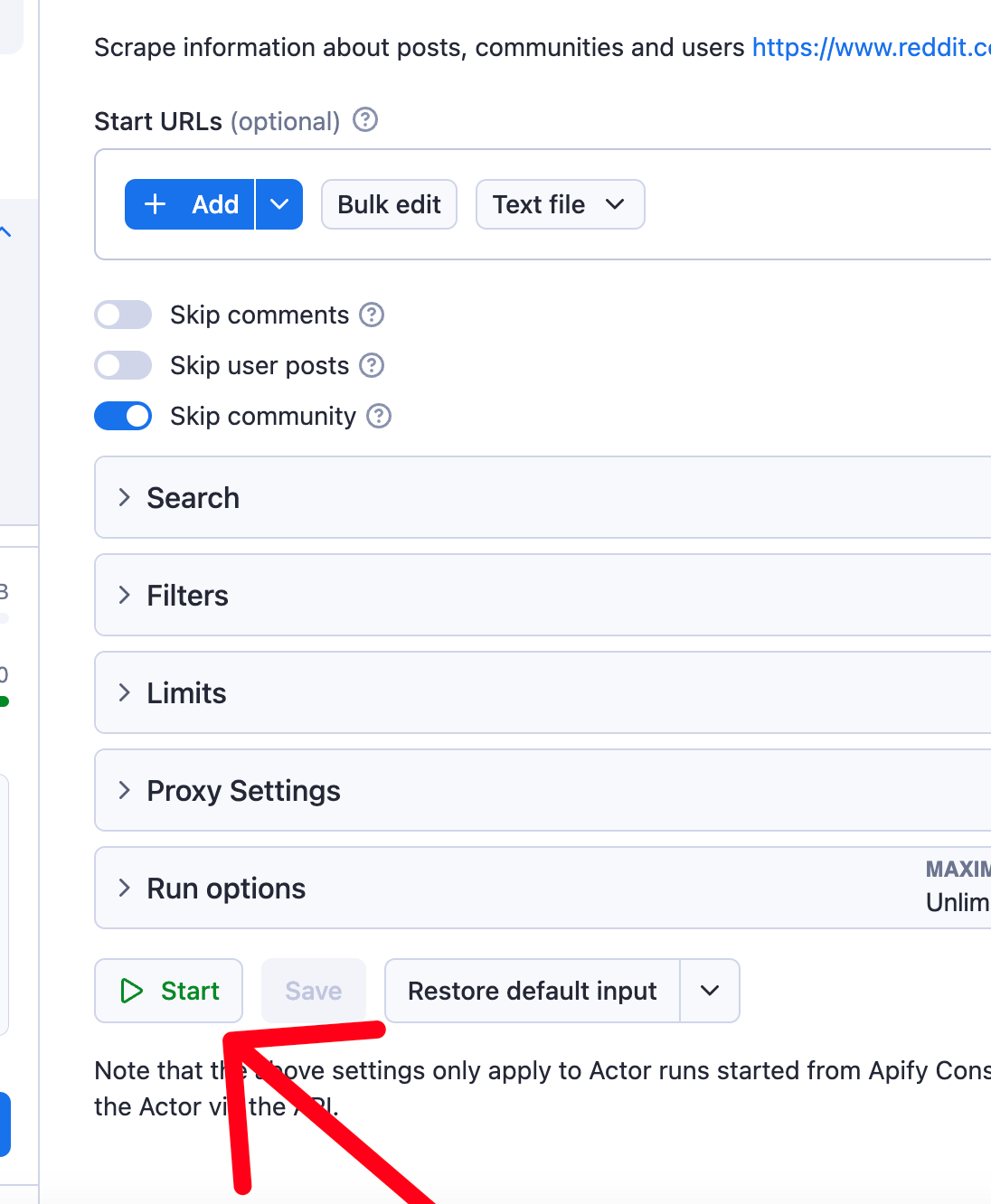Open the reddit.com link
Image resolution: width=991 pixels, height=1204 pixels.
pyautogui.click(x=870, y=47)
